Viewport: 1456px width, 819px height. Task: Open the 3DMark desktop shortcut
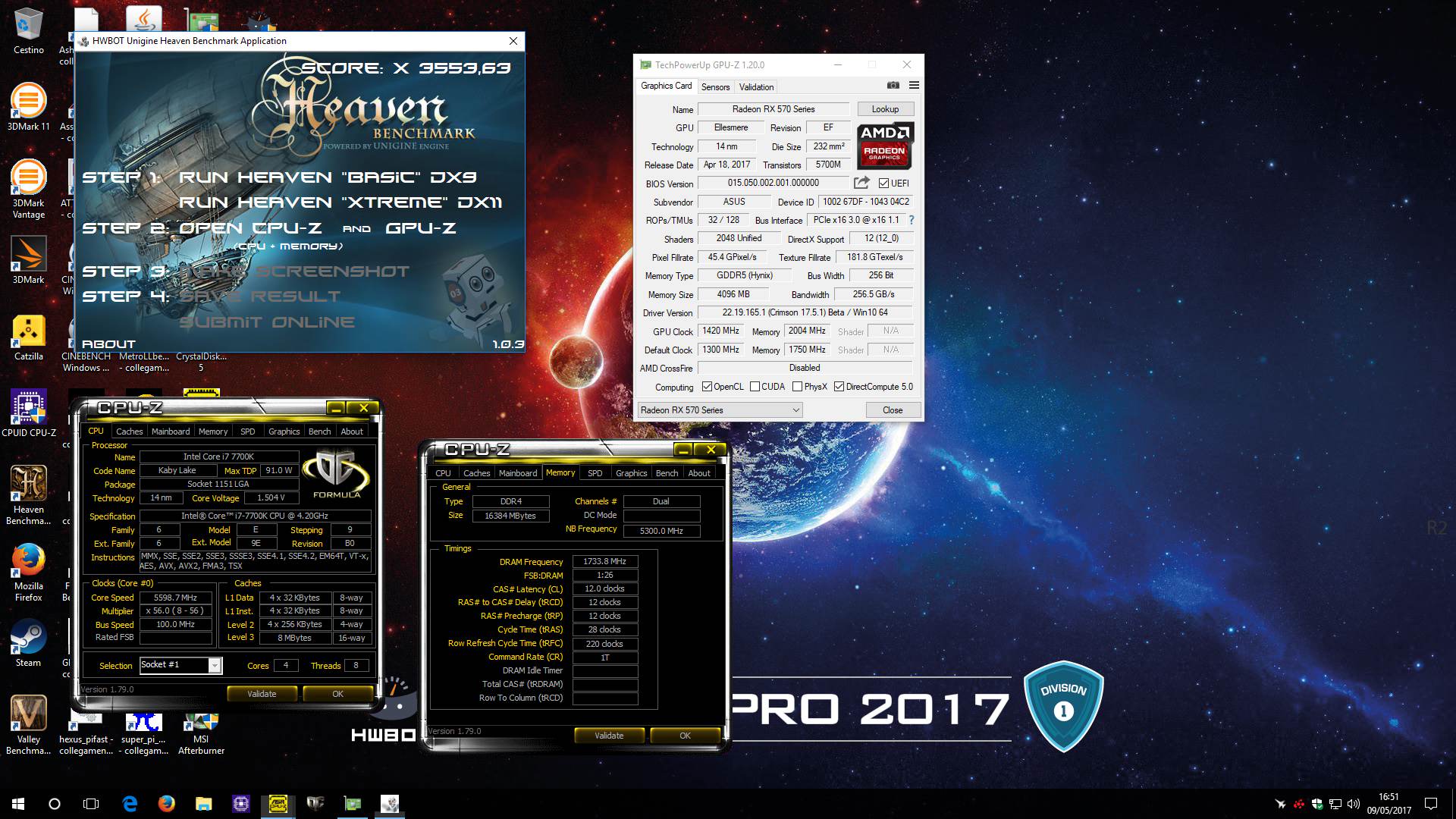point(28,260)
